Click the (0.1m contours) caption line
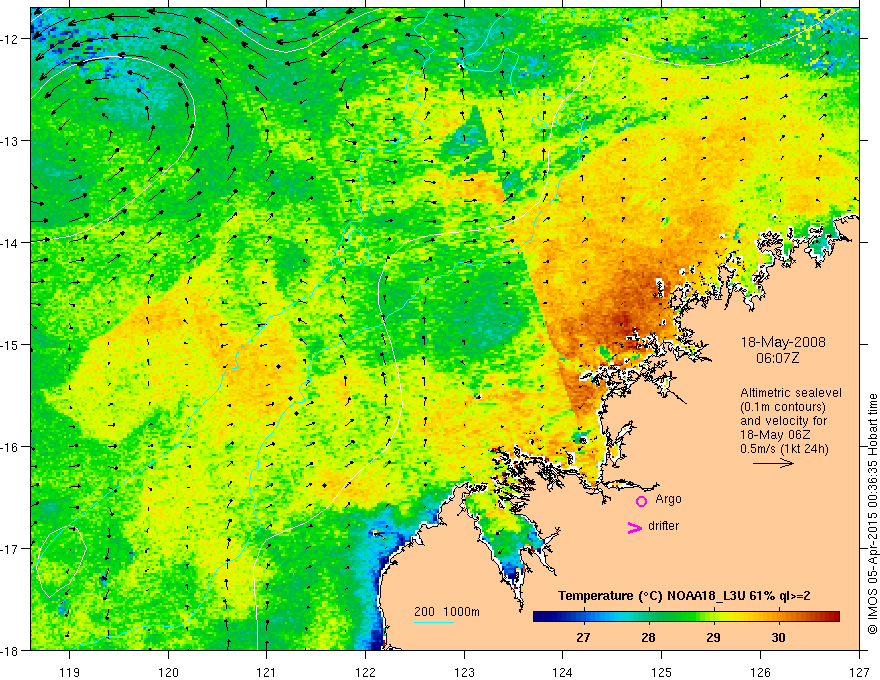 (x=783, y=407)
